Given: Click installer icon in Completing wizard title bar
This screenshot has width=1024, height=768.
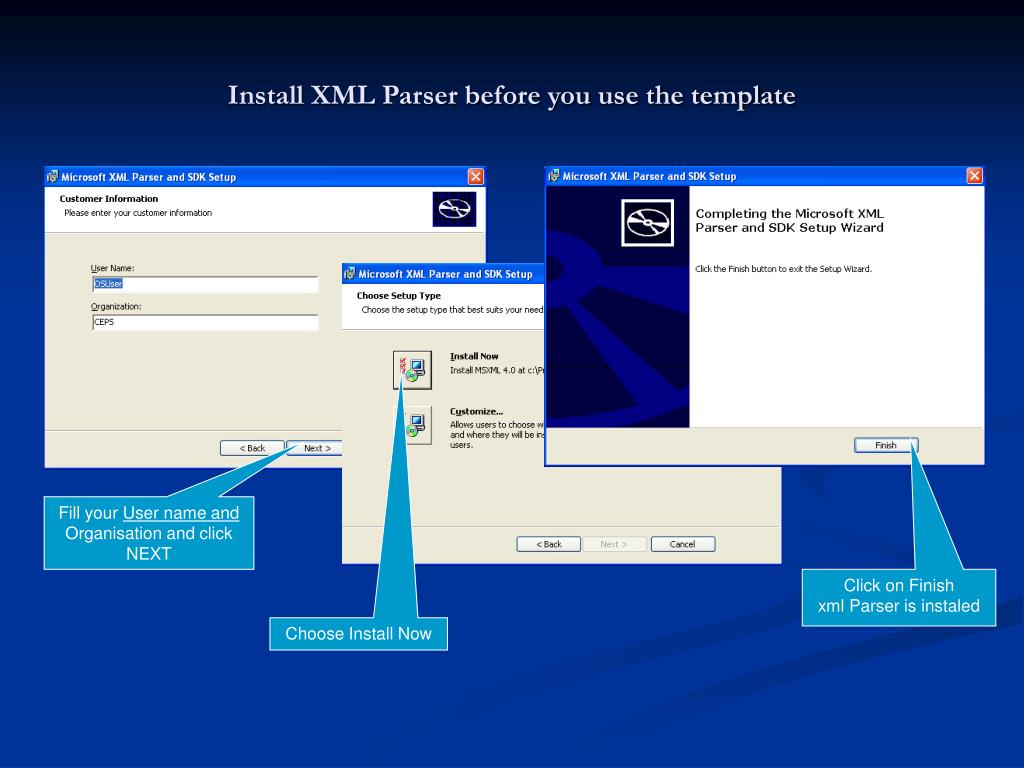Looking at the screenshot, I should click(554, 176).
